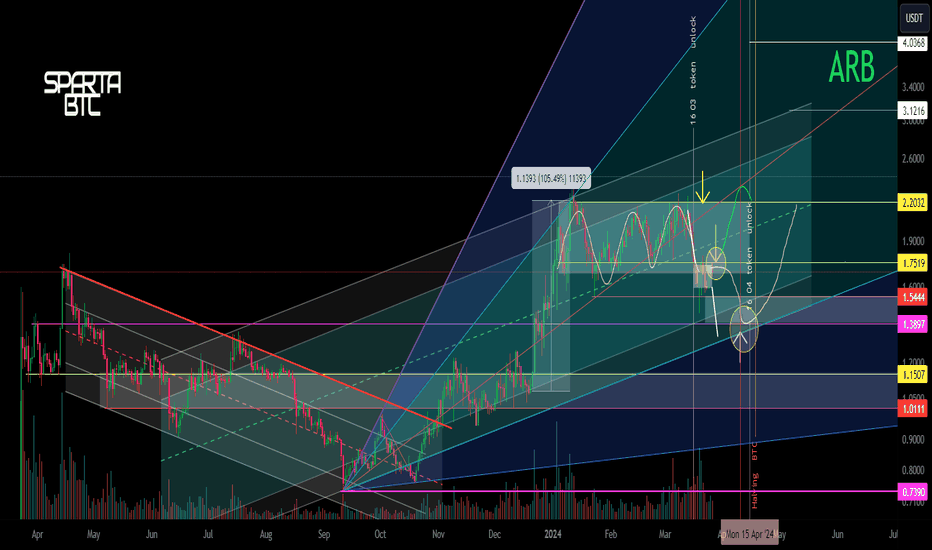The image size is (932, 550).
Task: Select the 1.1393 (105.49%) measurement label
Action: pyautogui.click(x=551, y=178)
